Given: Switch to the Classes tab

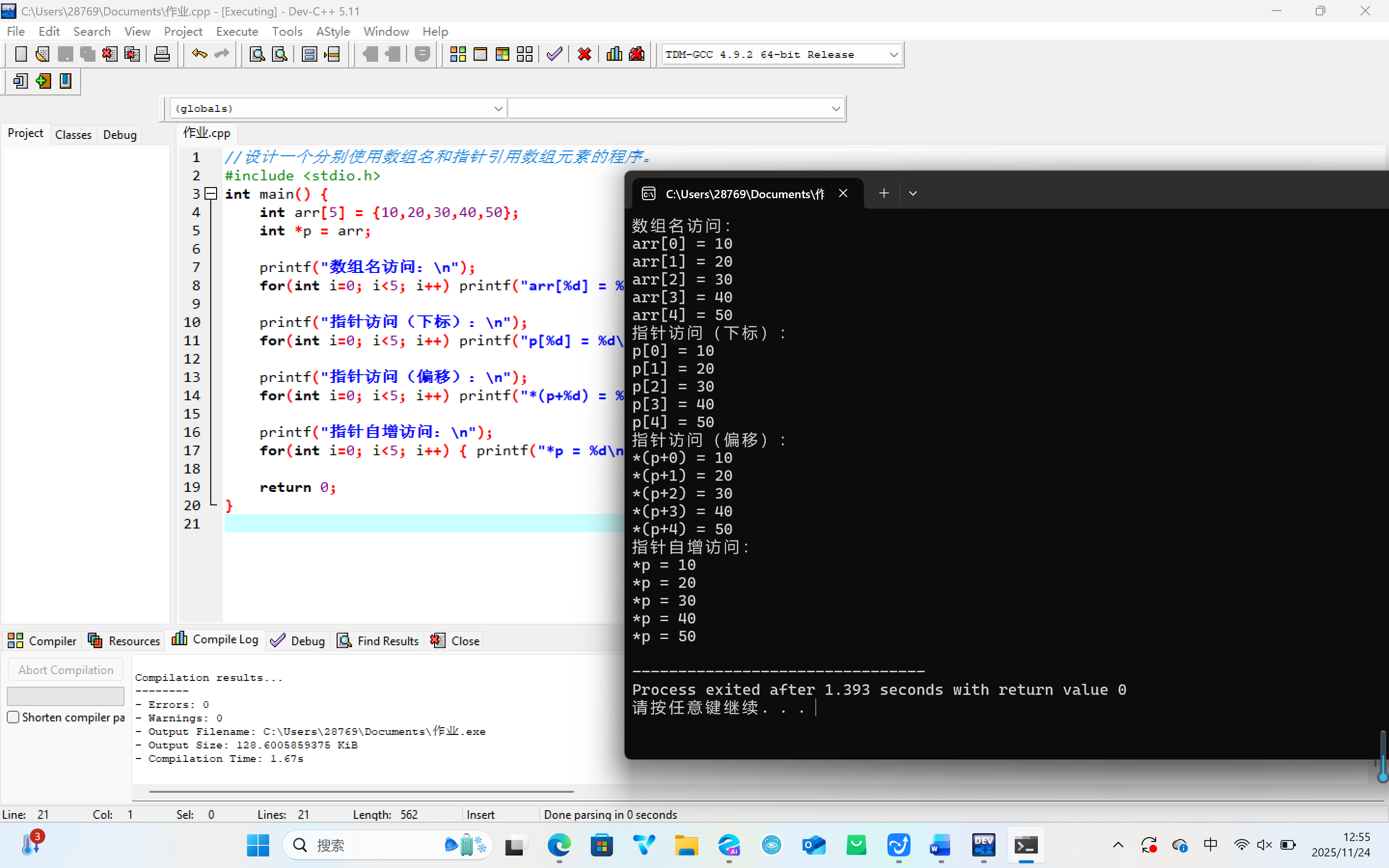Looking at the screenshot, I should point(73,135).
